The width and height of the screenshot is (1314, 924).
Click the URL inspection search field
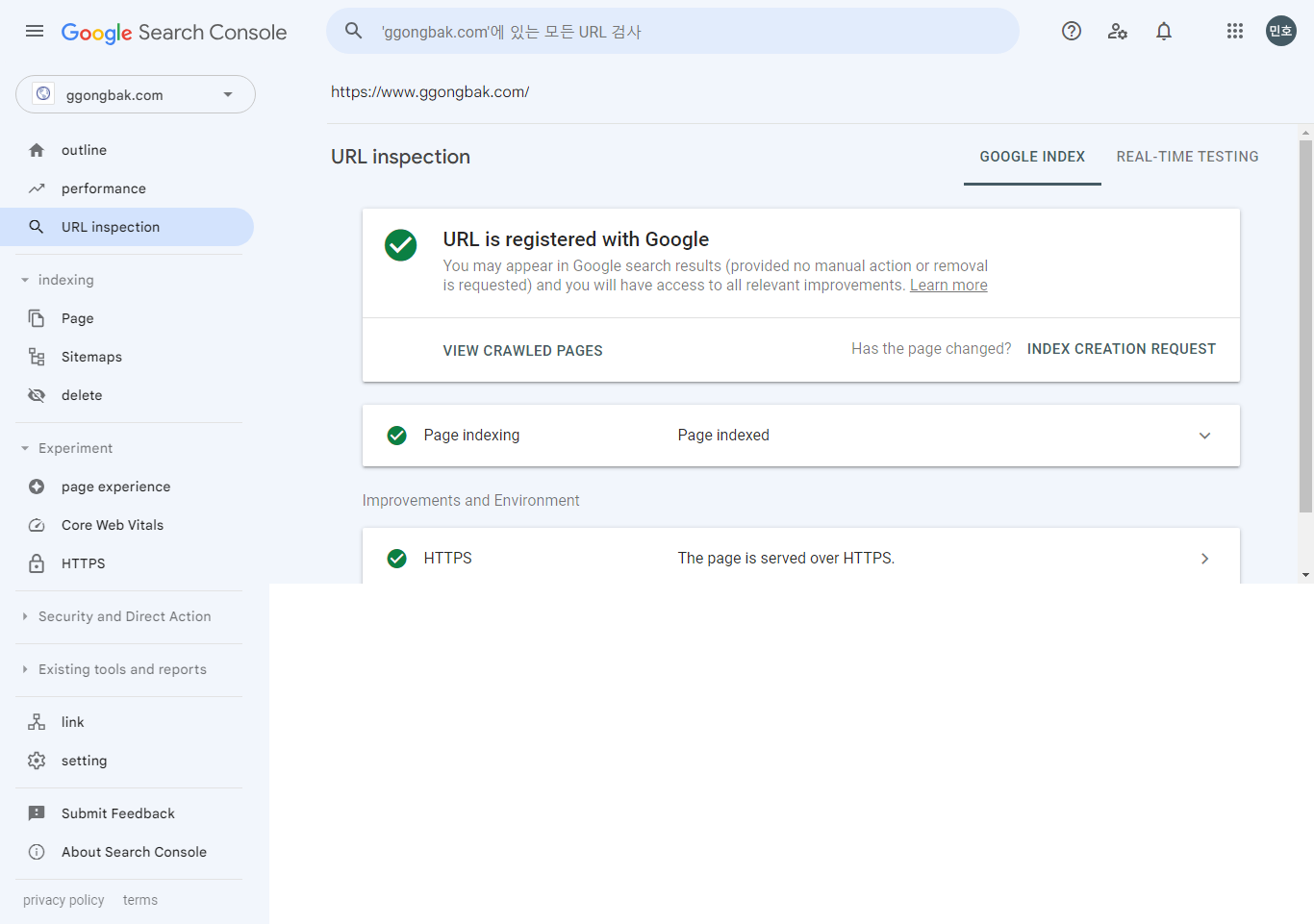(x=673, y=32)
